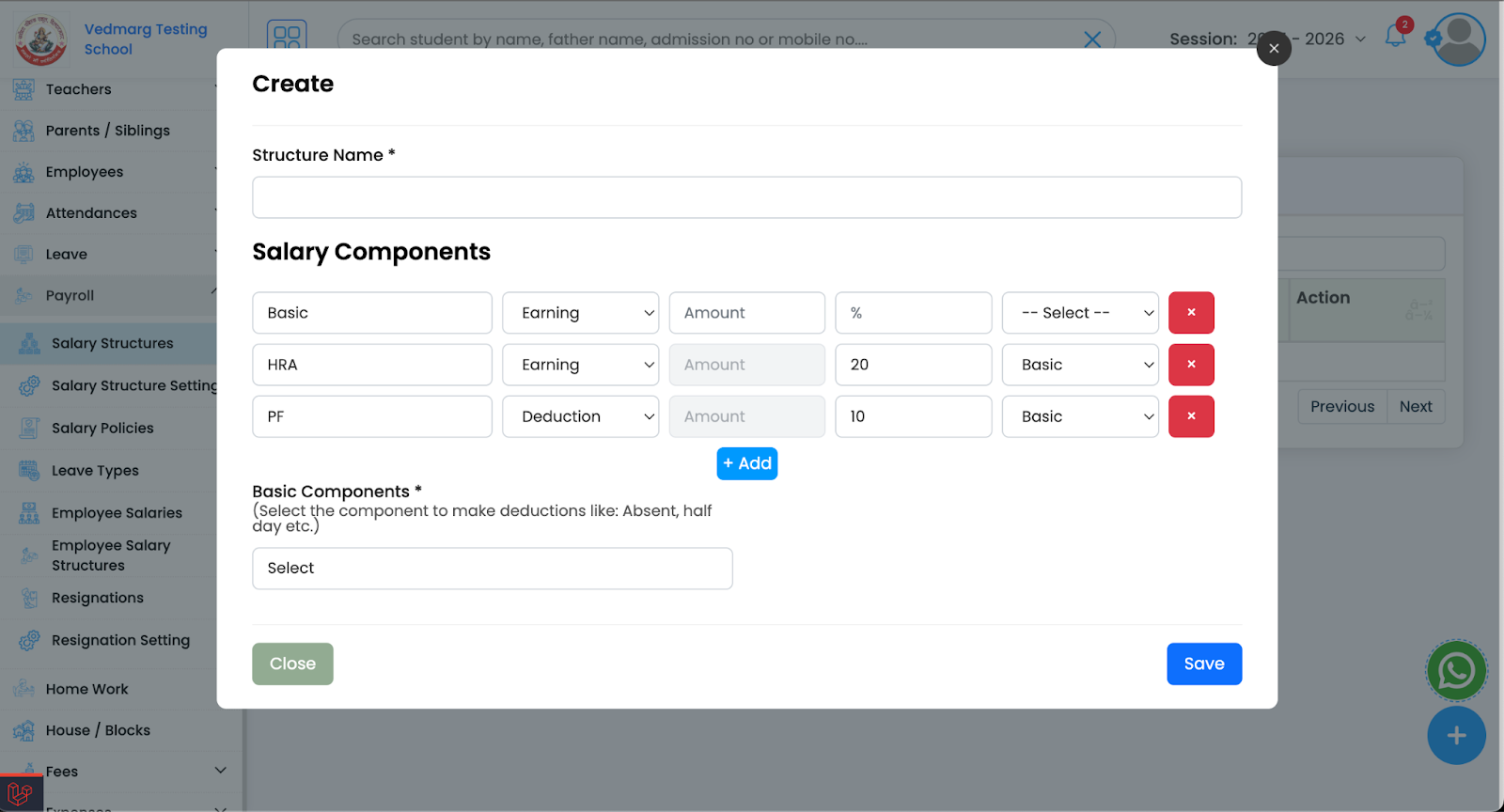This screenshot has height=812, width=1504.
Task: Delete the PF salary component row
Action: (1191, 416)
